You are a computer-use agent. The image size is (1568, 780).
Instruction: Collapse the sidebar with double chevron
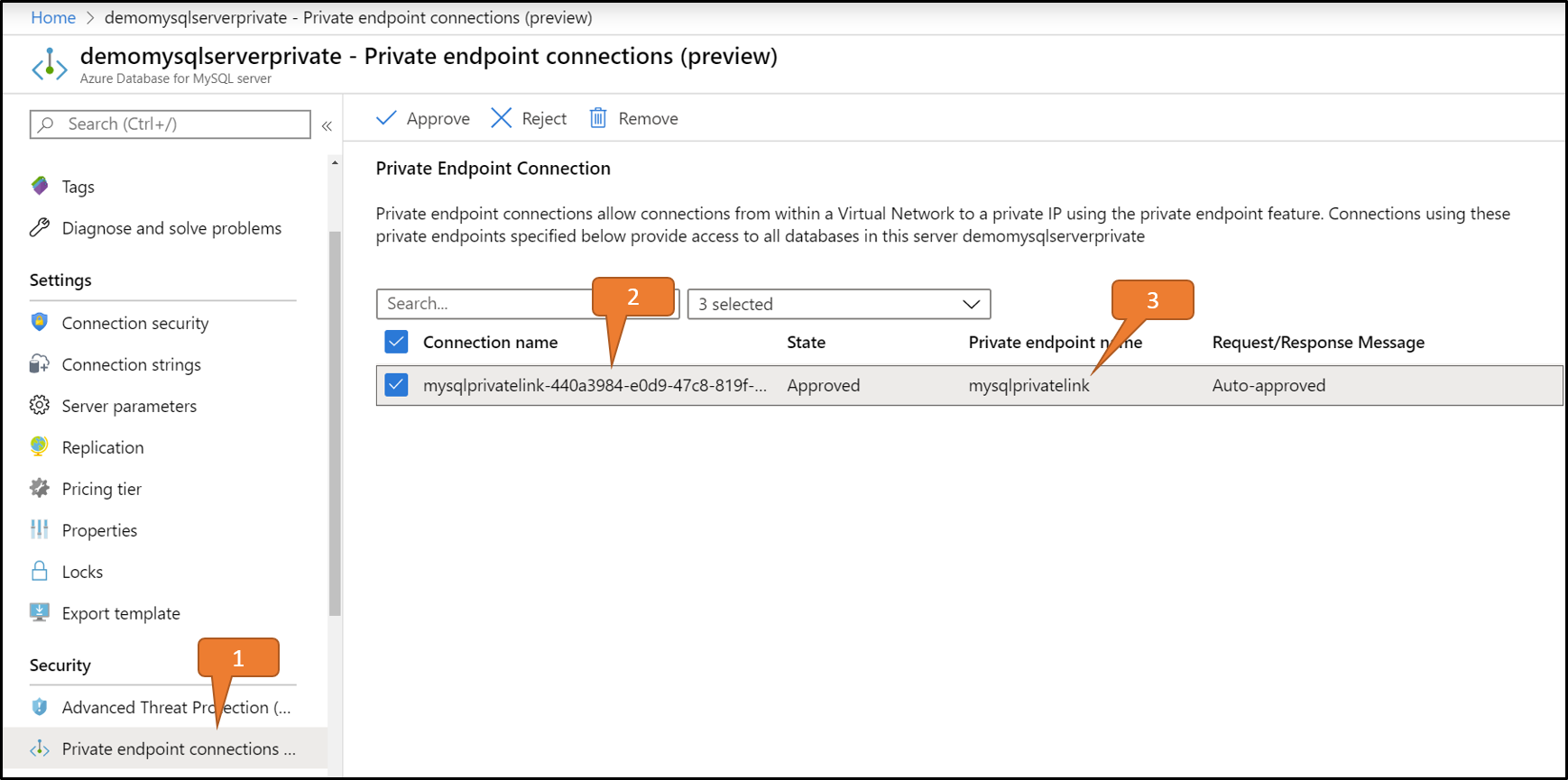[327, 126]
